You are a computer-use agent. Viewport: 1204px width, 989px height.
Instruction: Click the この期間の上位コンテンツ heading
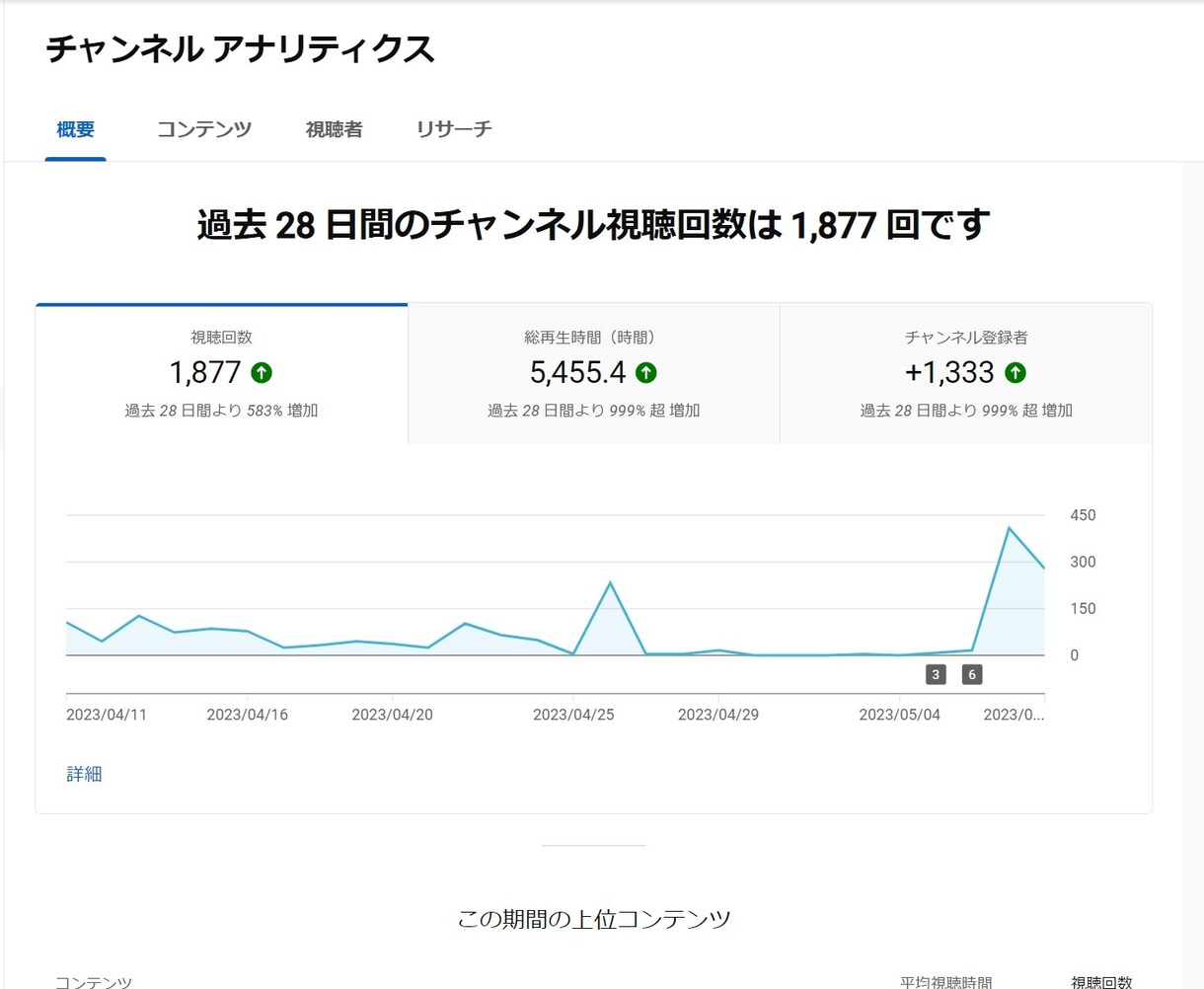tap(593, 920)
